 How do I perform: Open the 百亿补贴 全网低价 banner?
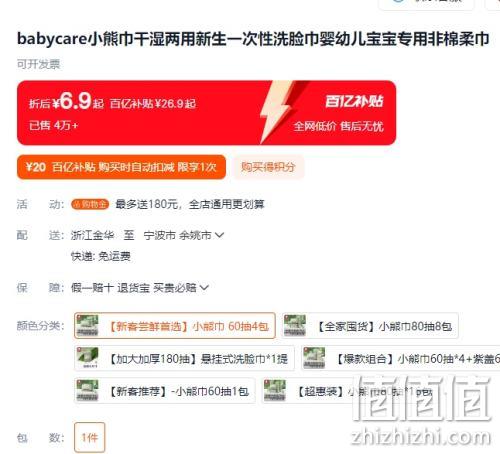(206, 113)
